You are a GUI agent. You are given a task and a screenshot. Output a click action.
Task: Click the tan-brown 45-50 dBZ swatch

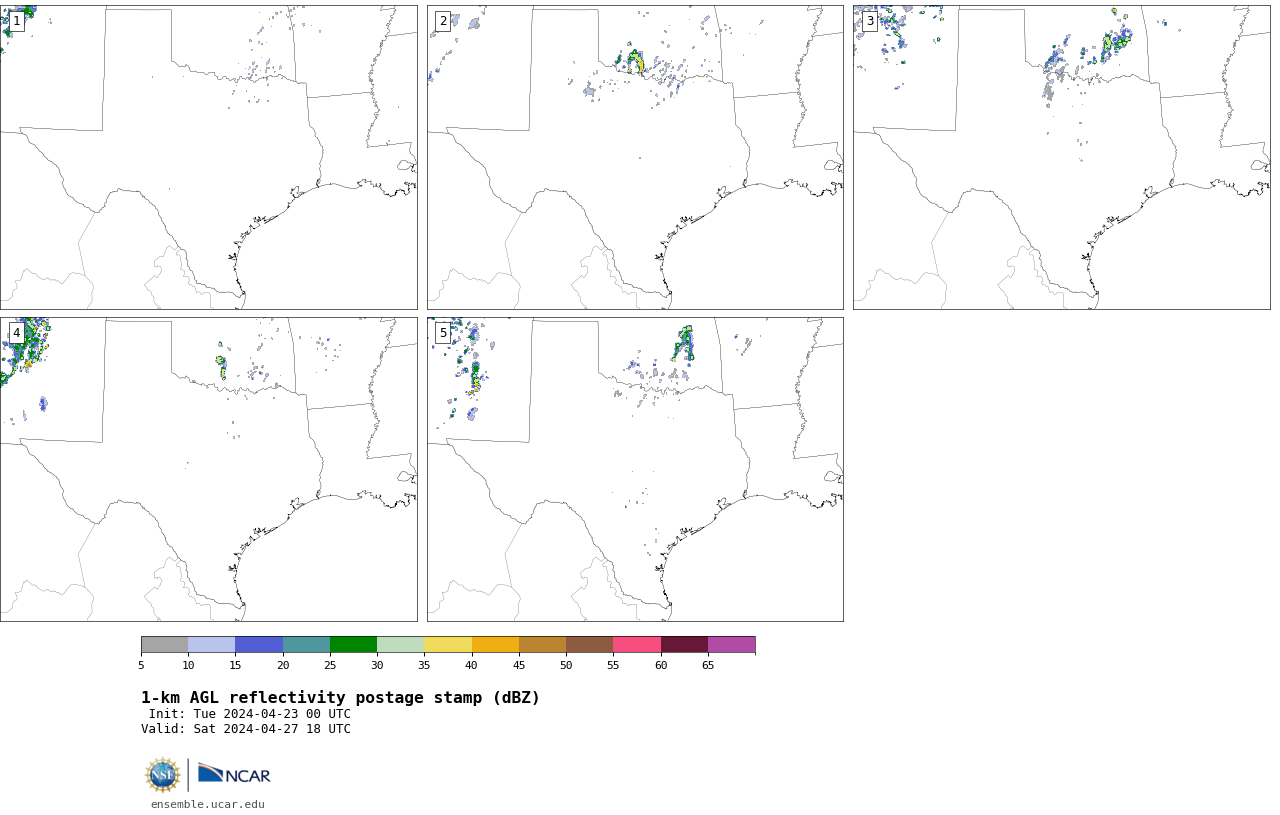[x=542, y=644]
